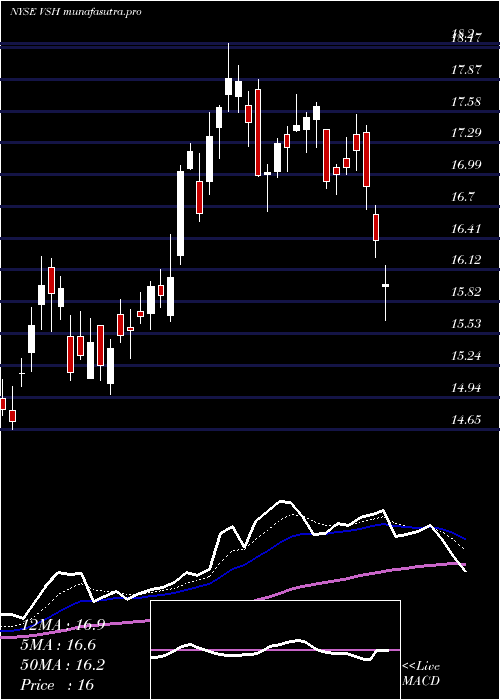
Task: Click the 12MA : 16.9 readout
Action: coord(62,625)
